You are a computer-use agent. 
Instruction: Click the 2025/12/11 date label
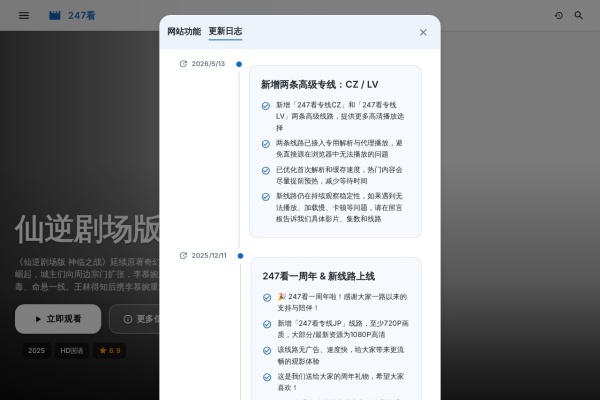point(209,255)
